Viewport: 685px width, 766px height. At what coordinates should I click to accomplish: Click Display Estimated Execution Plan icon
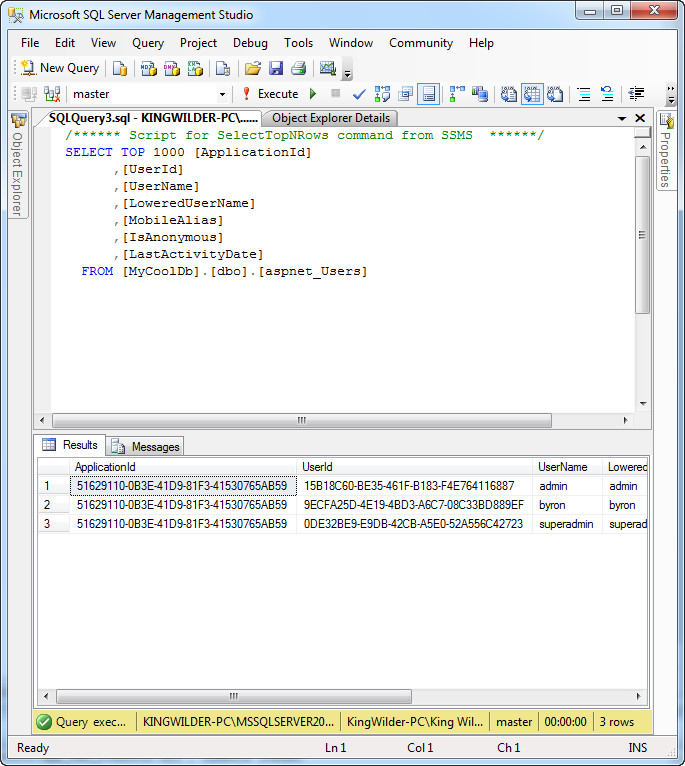coord(382,94)
